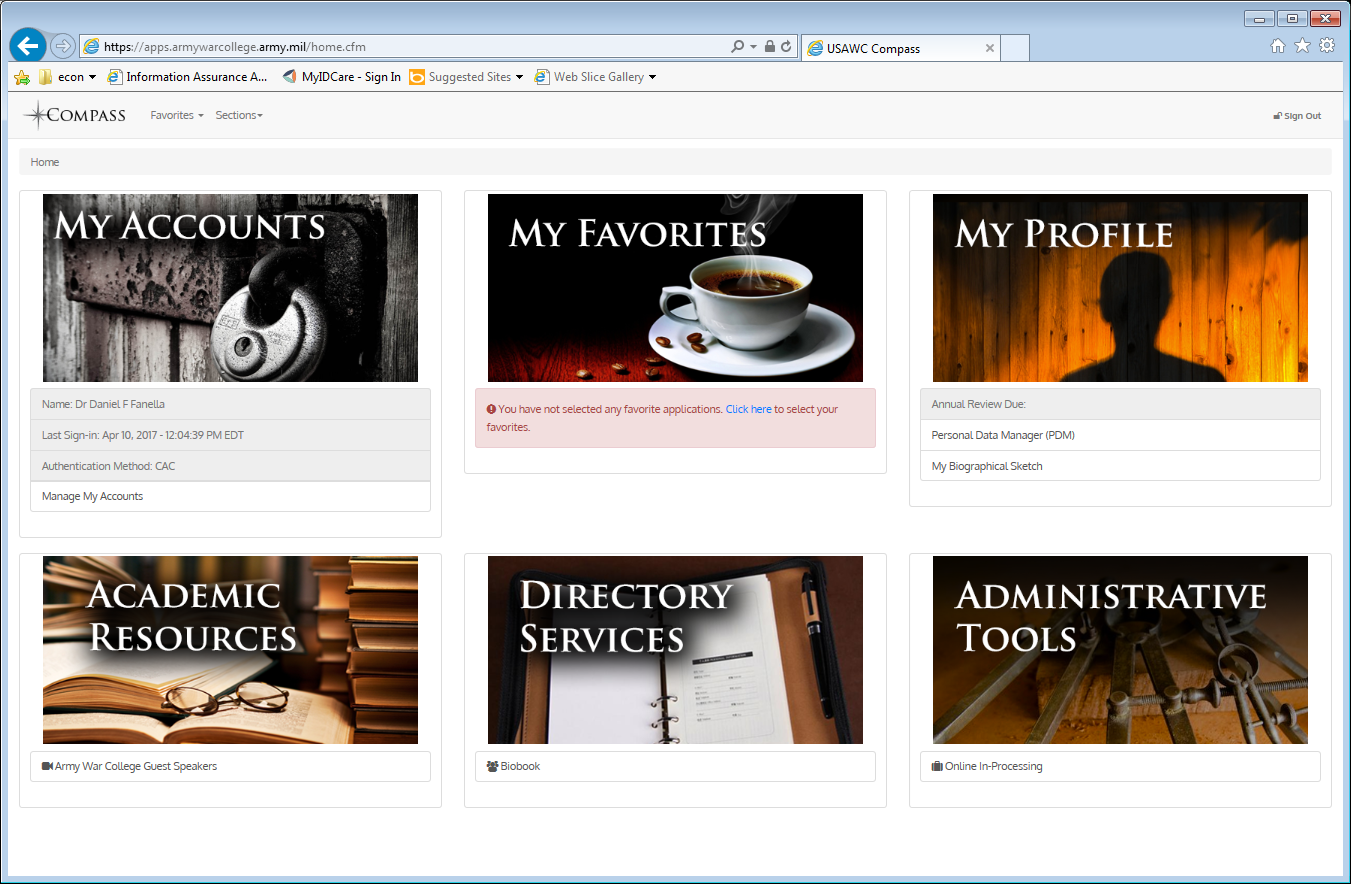This screenshot has height=884, width=1351.
Task: Open My Biographical Sketch
Action: click(x=1120, y=466)
